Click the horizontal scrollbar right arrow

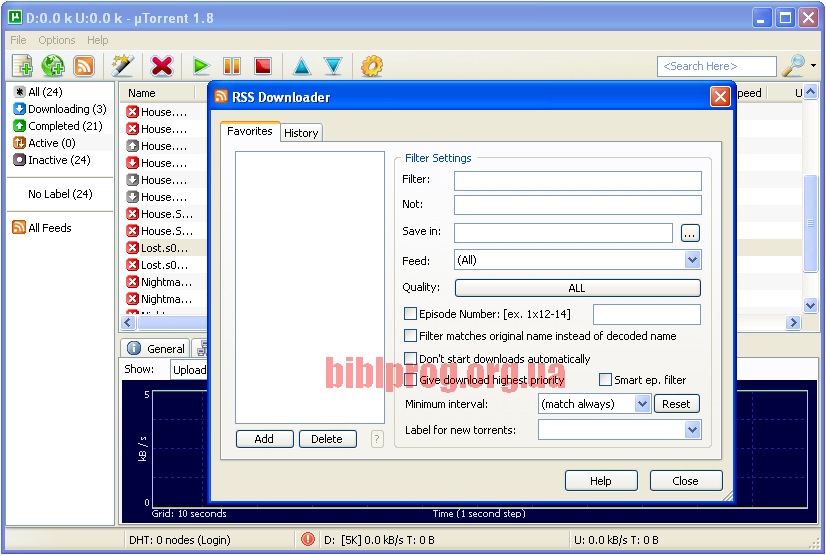793,322
